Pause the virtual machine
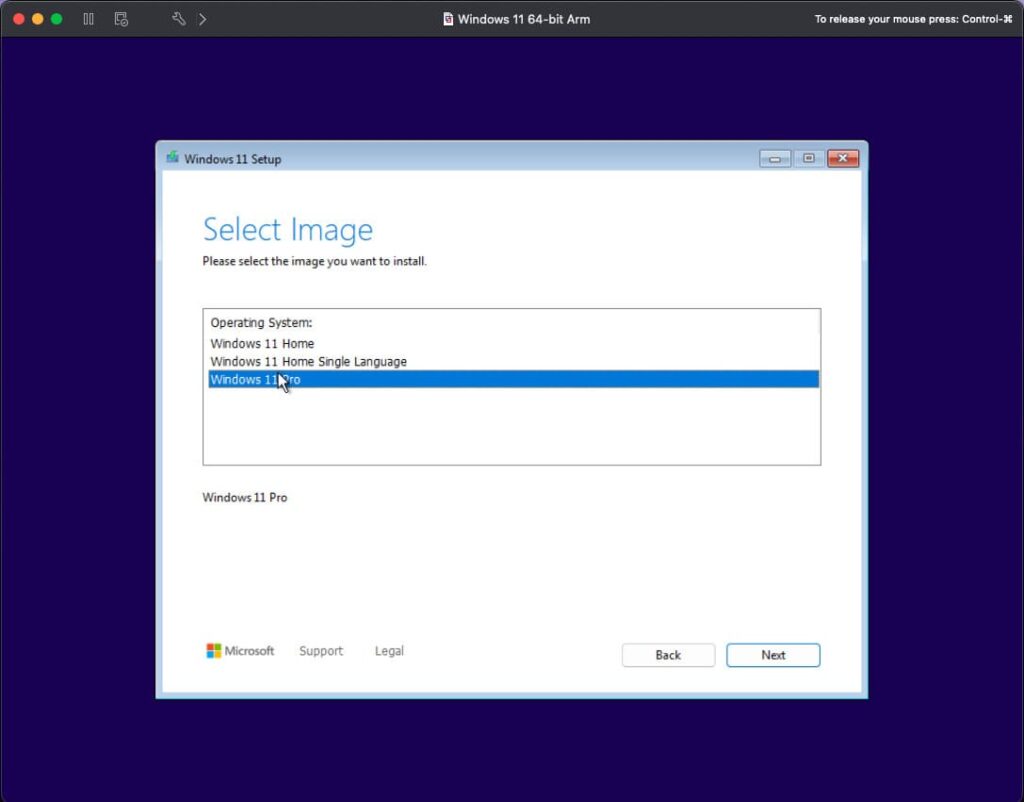This screenshot has height=802, width=1024. coord(89,19)
